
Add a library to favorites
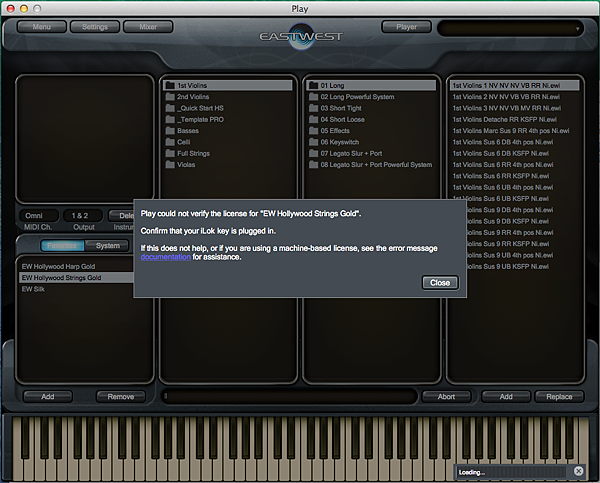[48, 397]
